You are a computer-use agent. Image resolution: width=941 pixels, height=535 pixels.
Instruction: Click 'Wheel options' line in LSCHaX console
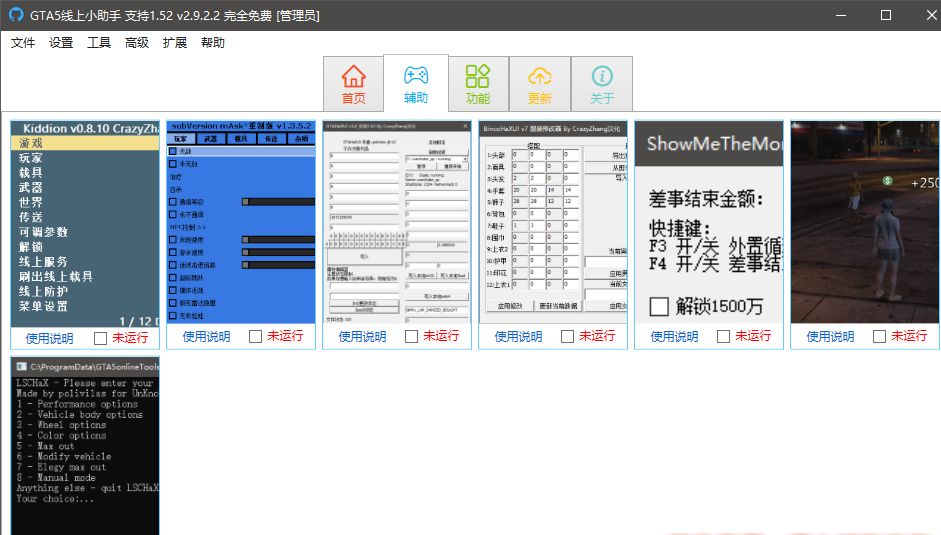(62, 425)
